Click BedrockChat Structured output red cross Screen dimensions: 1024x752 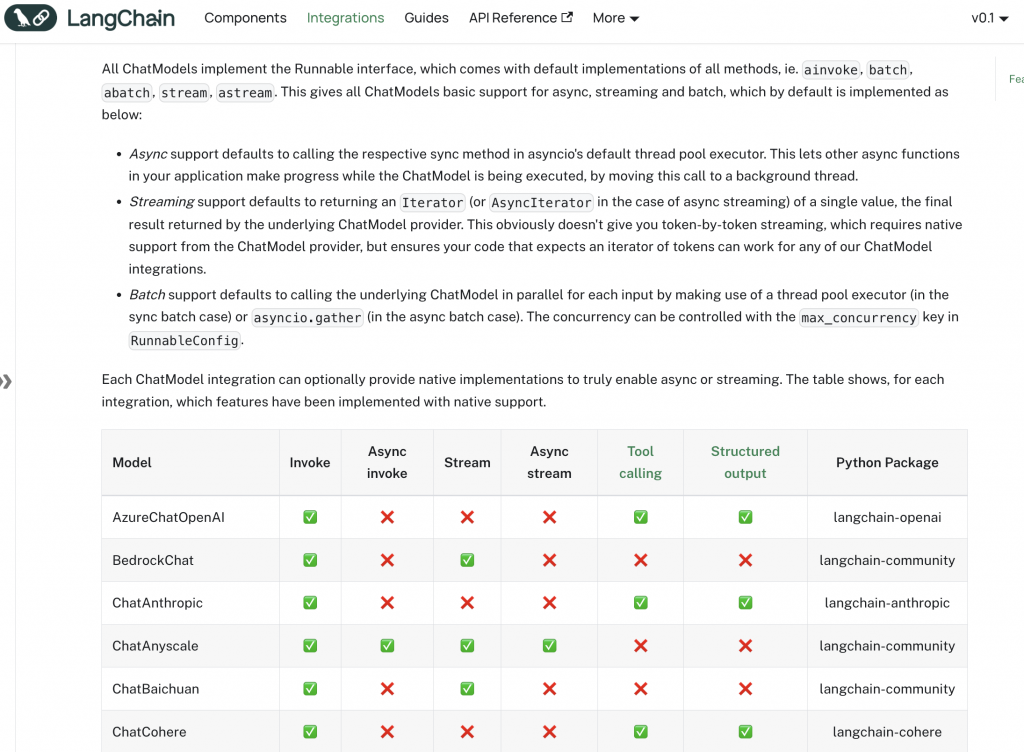click(745, 560)
